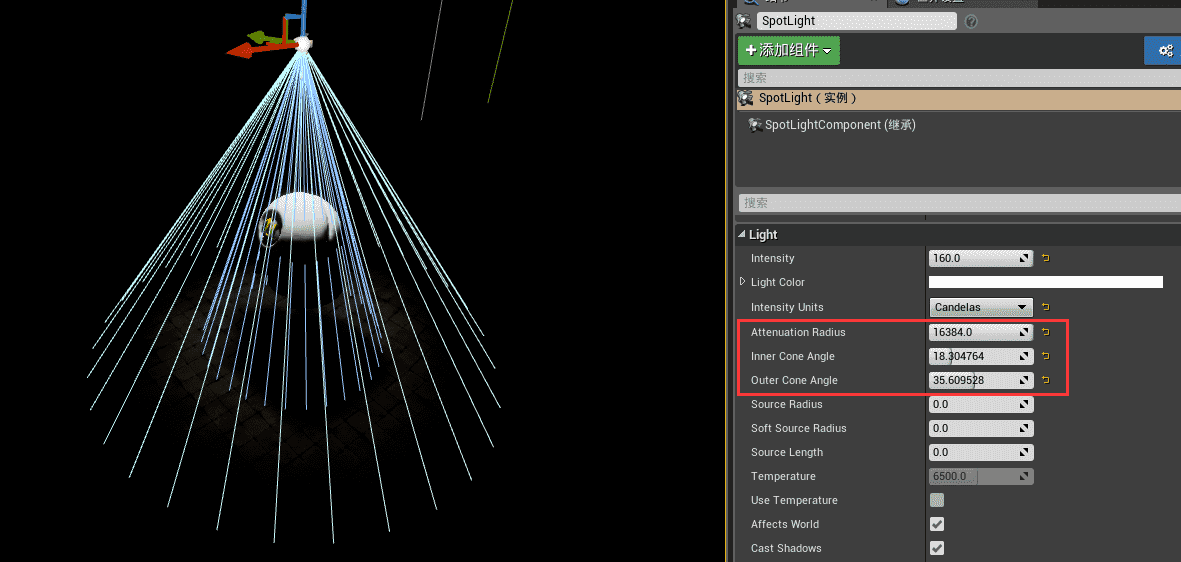
Task: Click the blue gears settings button
Action: [x=1165, y=50]
